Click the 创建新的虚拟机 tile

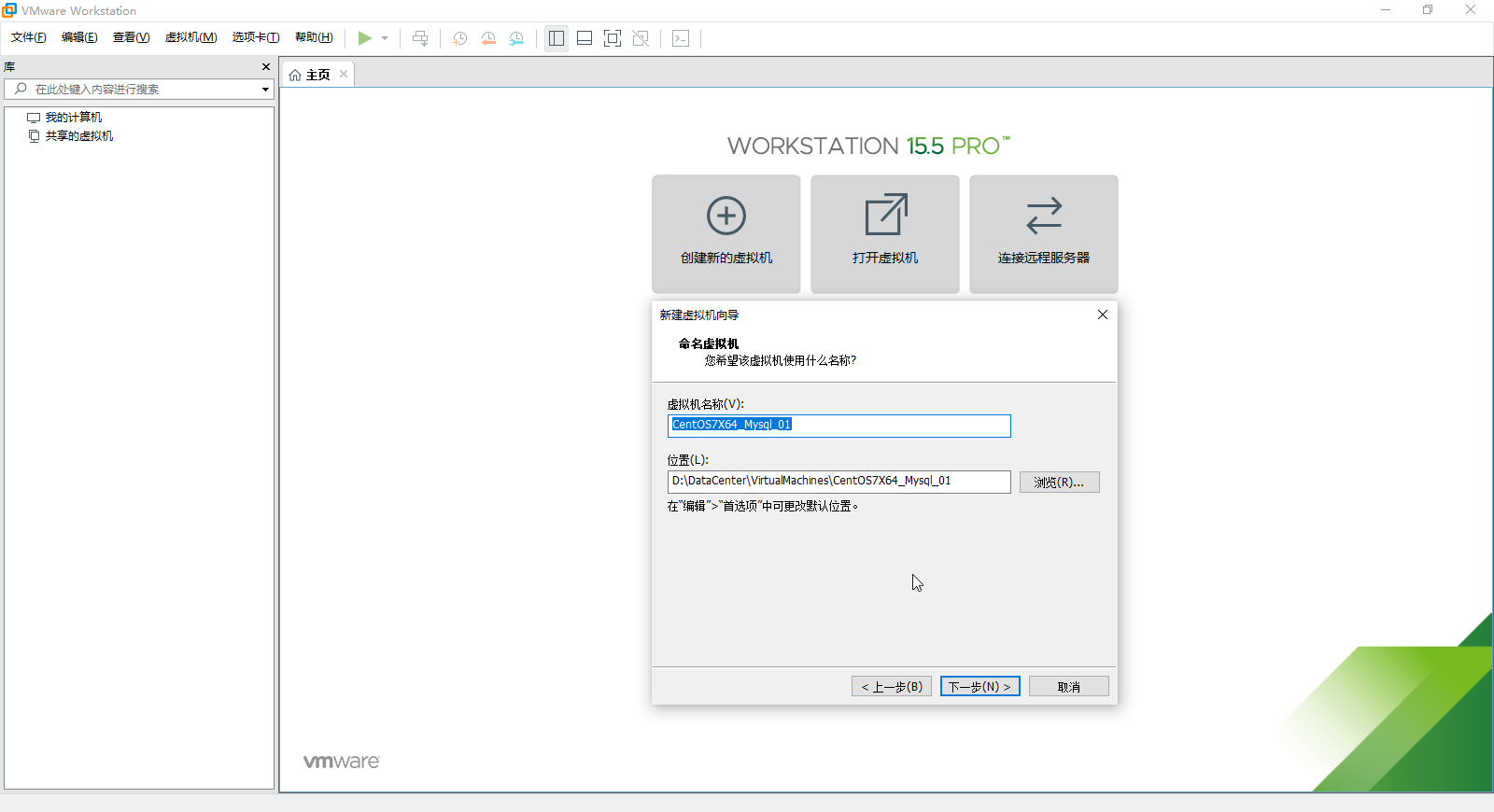click(x=726, y=234)
